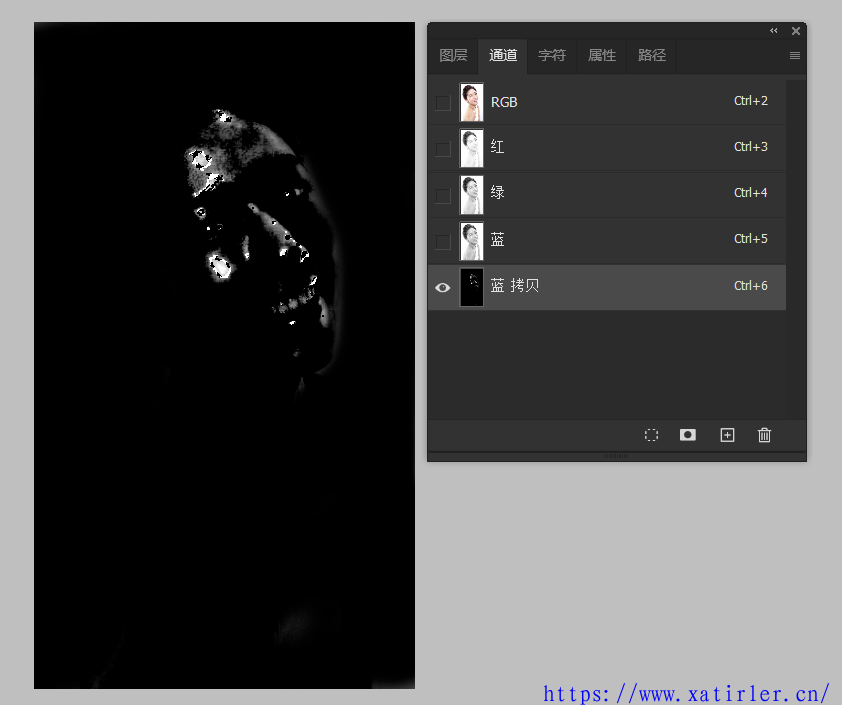The width and height of the screenshot is (842, 705).
Task: Select the 通道 tab
Action: (503, 55)
